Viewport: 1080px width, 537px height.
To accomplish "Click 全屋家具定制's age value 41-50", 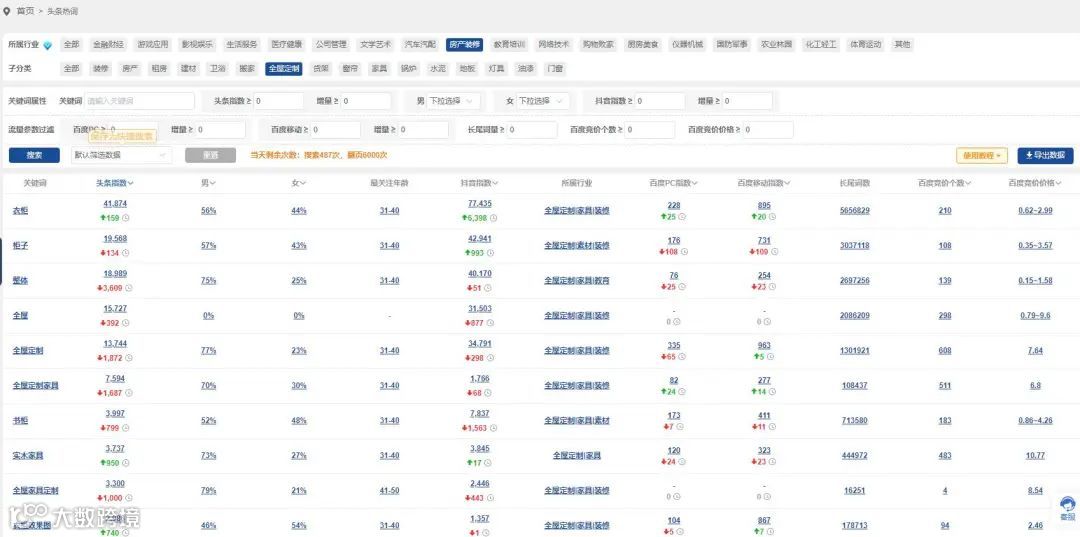I will (389, 491).
